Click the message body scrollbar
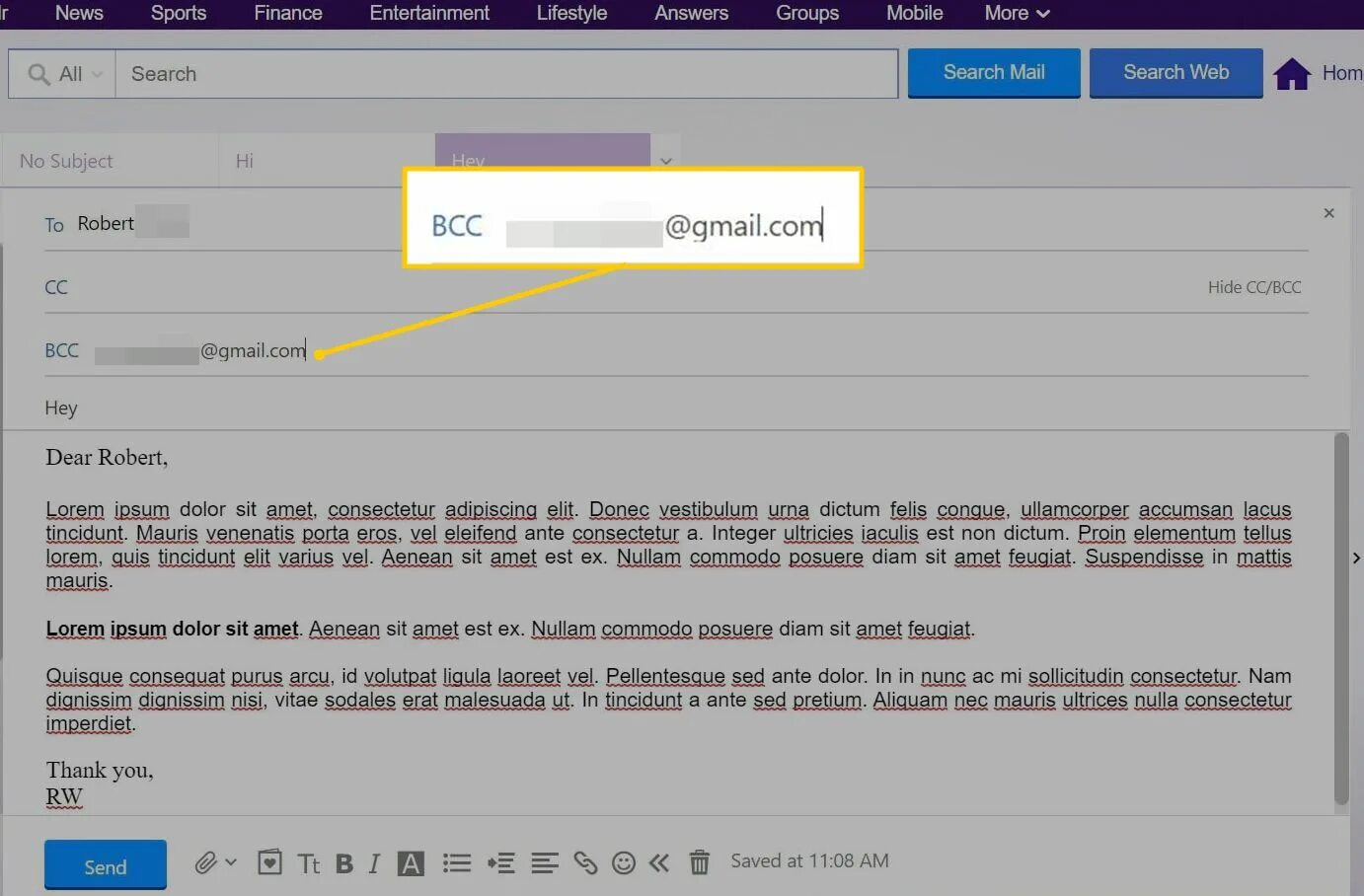Viewport: 1364px width, 896px height. (x=1341, y=618)
